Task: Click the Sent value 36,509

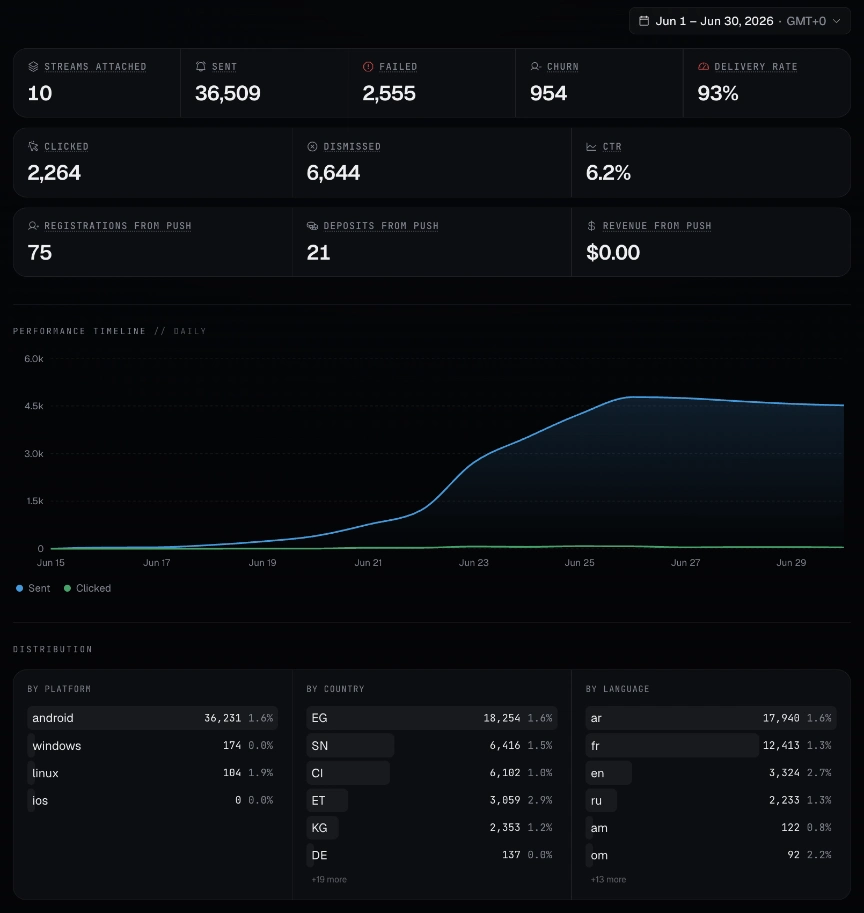Action: [x=228, y=93]
